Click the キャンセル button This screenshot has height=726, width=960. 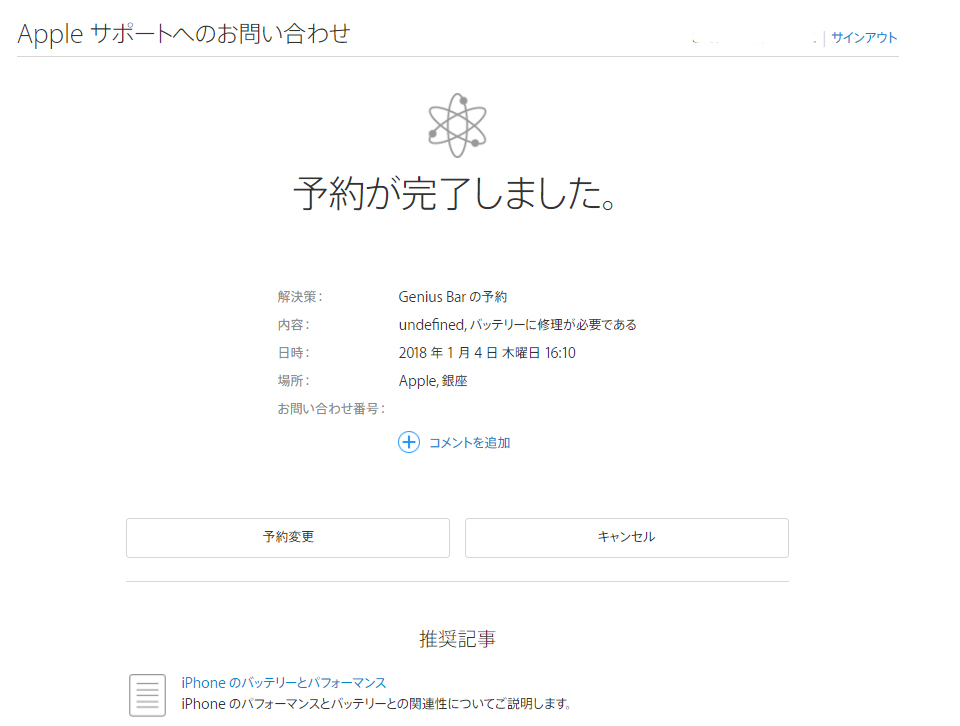(x=626, y=537)
